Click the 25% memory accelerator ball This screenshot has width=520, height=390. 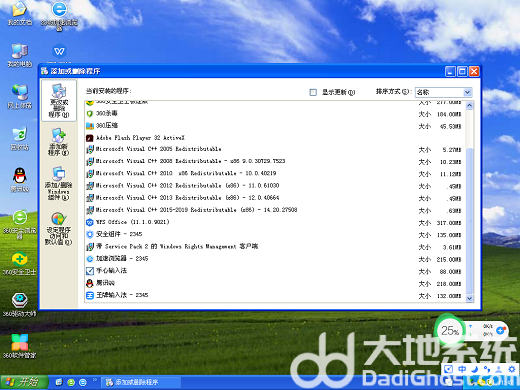click(450, 330)
